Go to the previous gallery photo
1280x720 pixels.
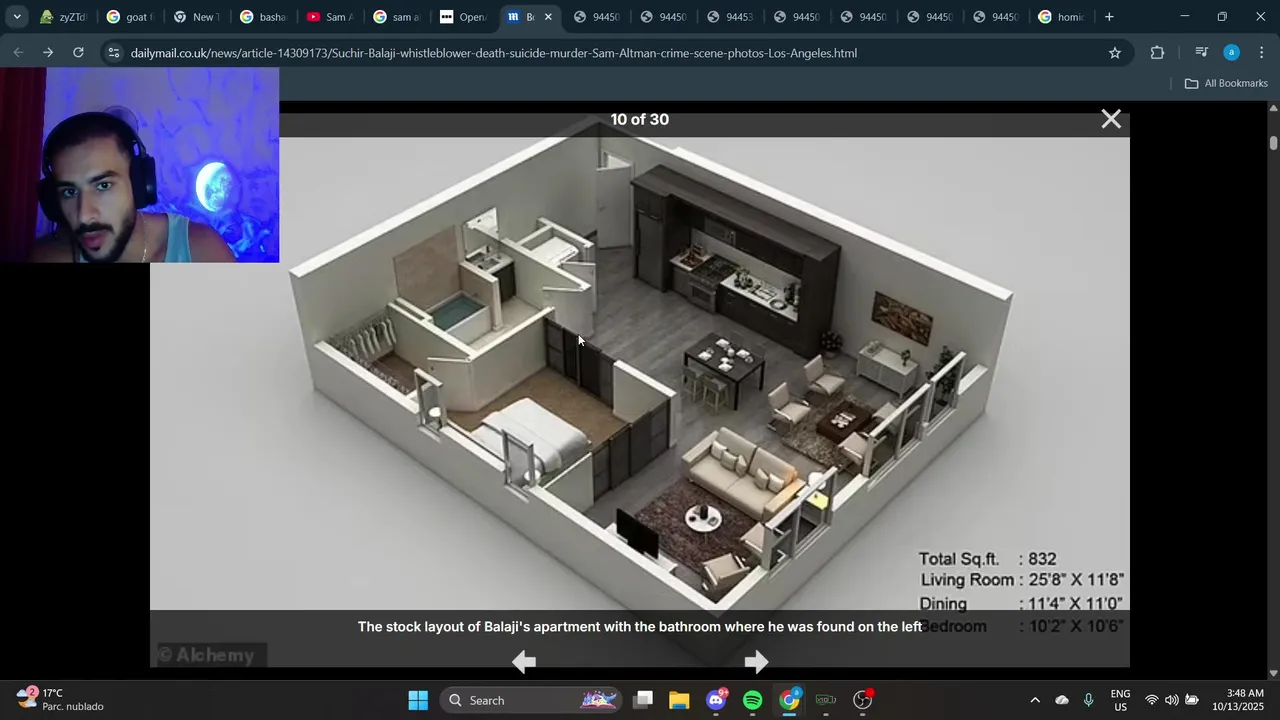click(x=524, y=661)
